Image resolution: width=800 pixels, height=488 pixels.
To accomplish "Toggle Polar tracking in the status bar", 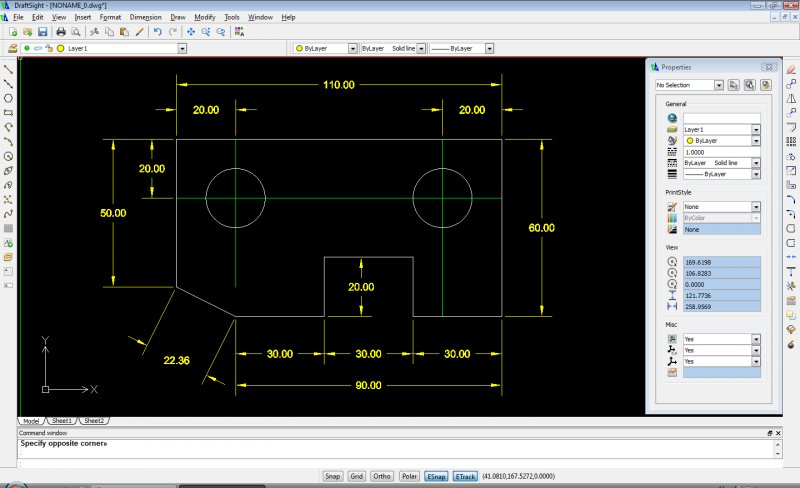I will pyautogui.click(x=409, y=476).
